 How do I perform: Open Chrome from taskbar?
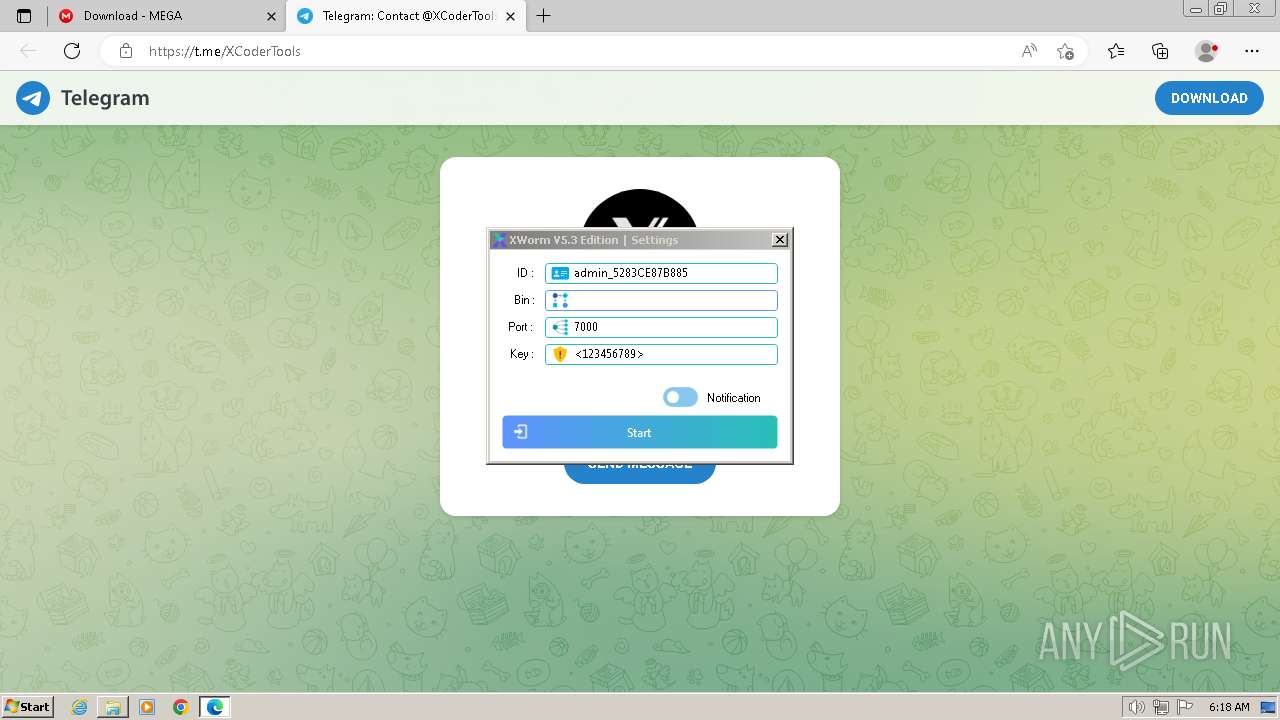181,707
